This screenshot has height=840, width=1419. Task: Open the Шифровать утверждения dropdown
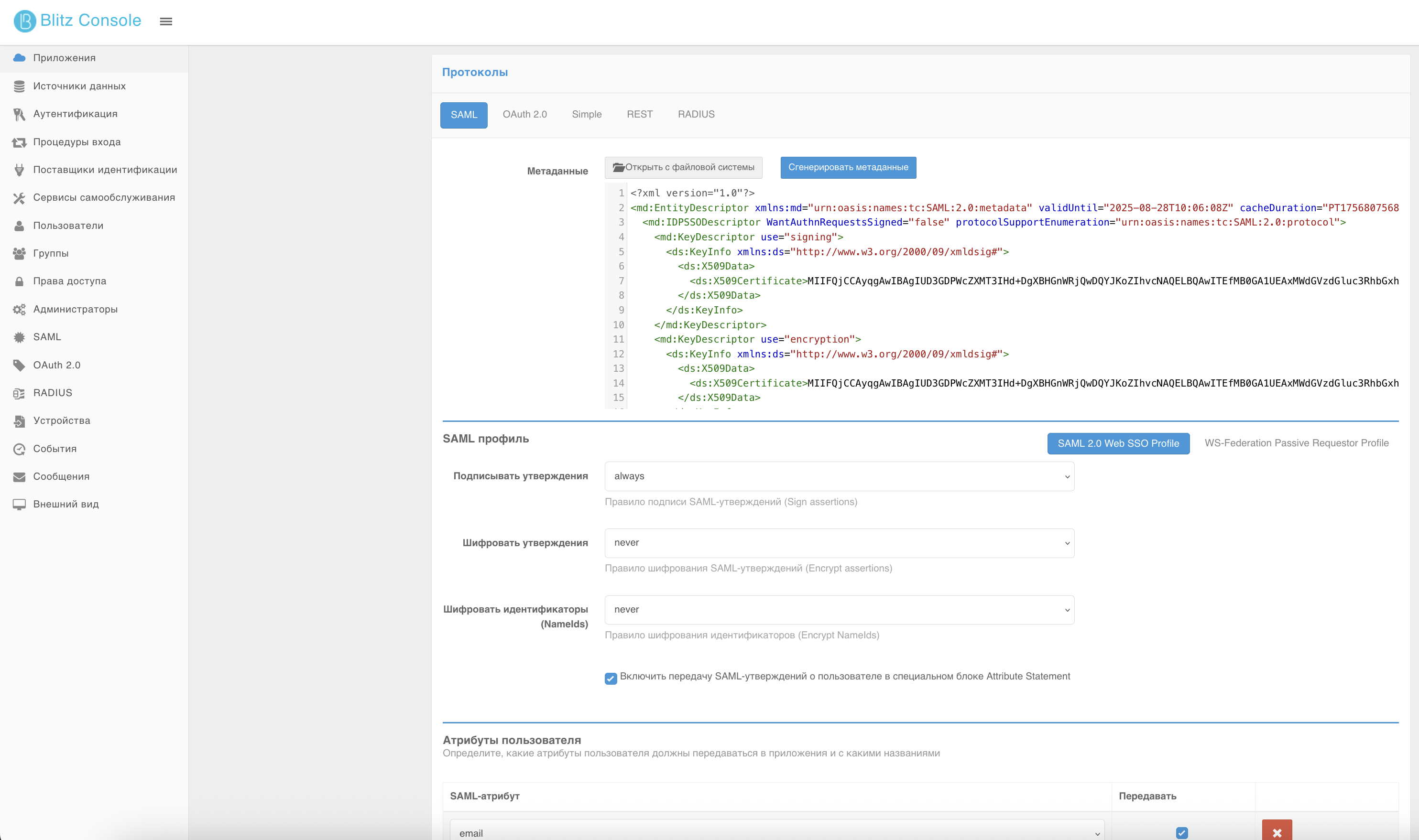click(839, 543)
